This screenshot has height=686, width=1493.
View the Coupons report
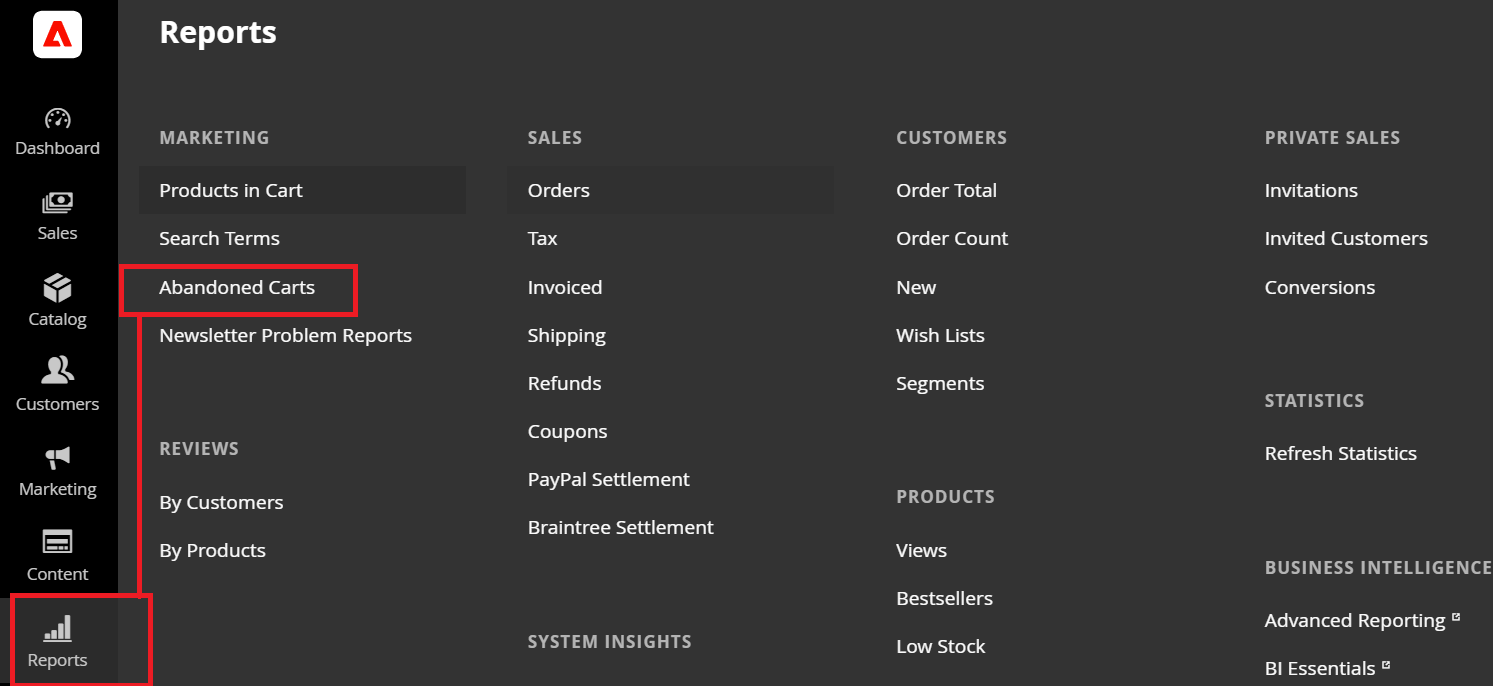tap(567, 431)
